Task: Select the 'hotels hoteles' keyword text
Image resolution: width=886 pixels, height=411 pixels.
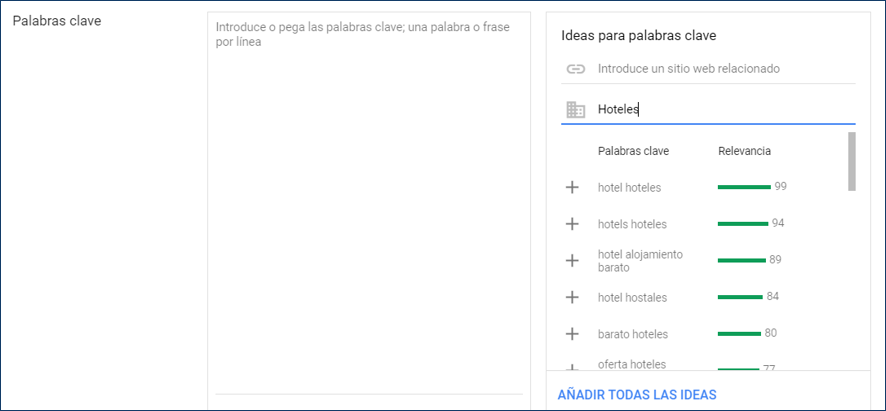Action: (x=632, y=224)
